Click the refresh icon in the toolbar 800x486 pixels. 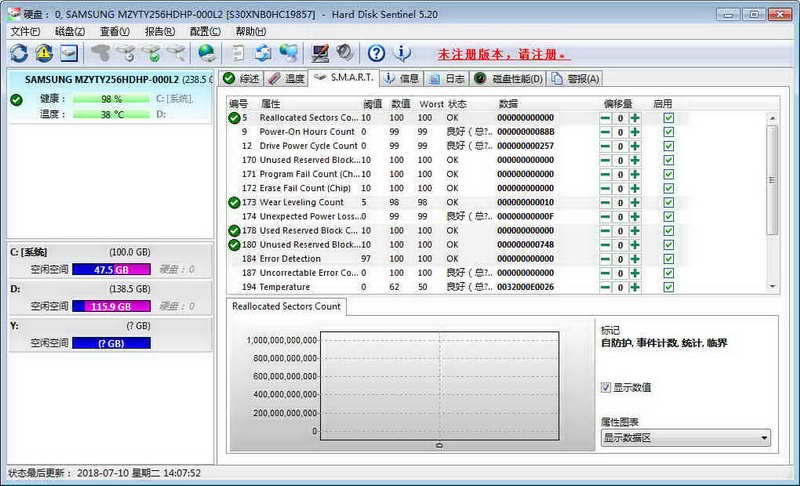pyautogui.click(x=19, y=53)
